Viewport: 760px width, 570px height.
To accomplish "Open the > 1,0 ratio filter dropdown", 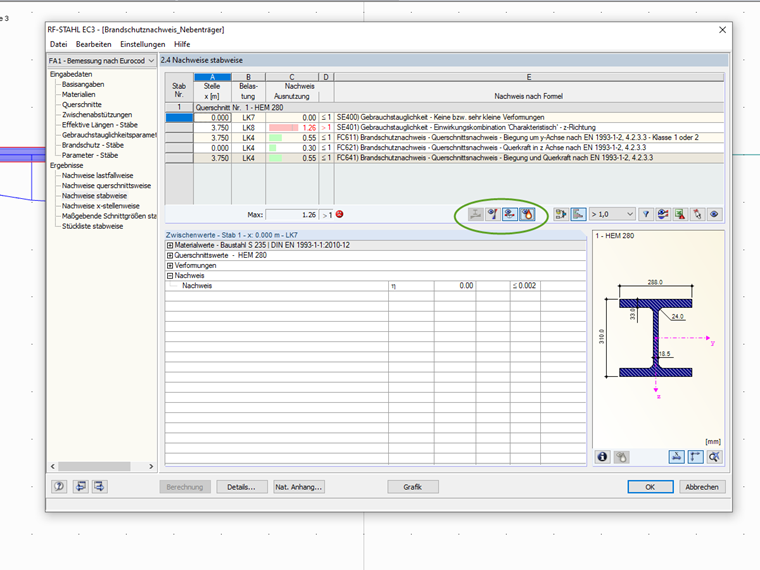I will click(x=612, y=214).
